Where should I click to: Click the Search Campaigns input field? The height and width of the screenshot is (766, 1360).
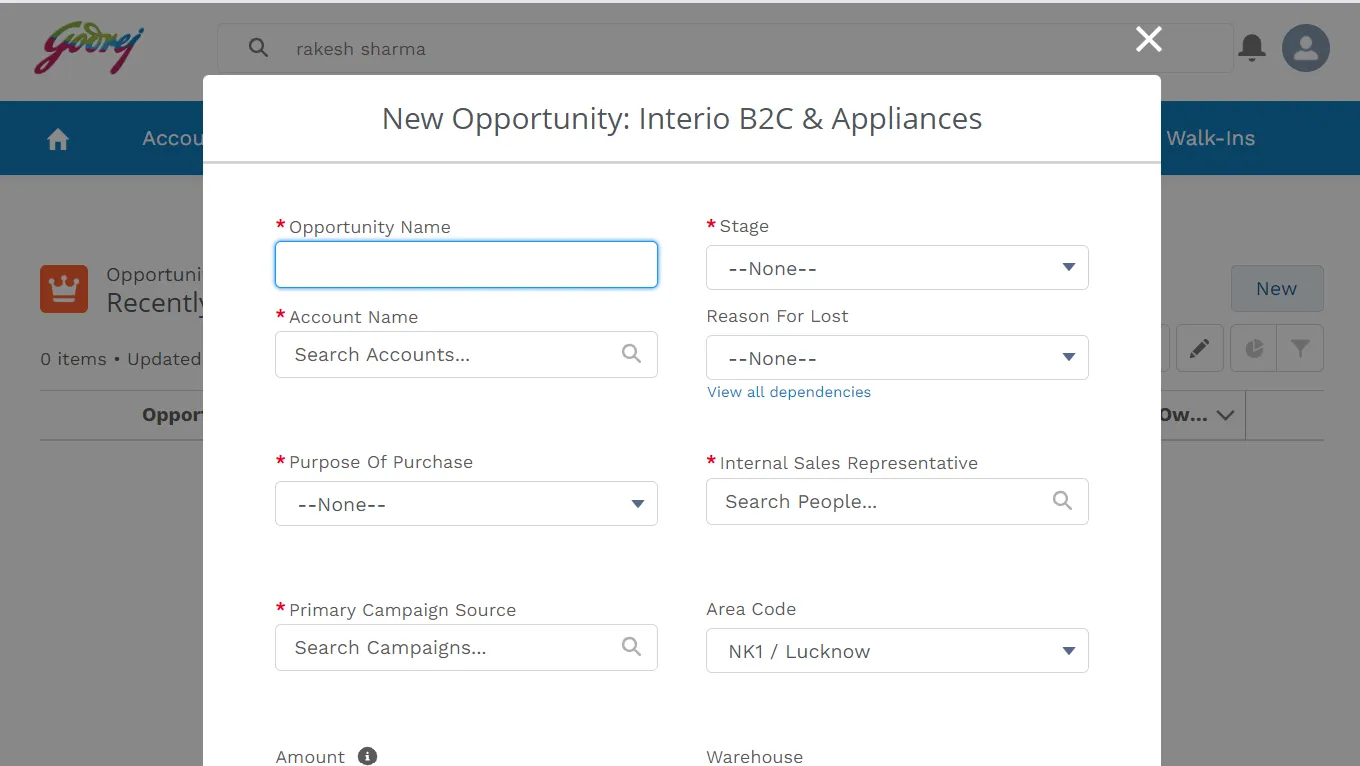[466, 648]
